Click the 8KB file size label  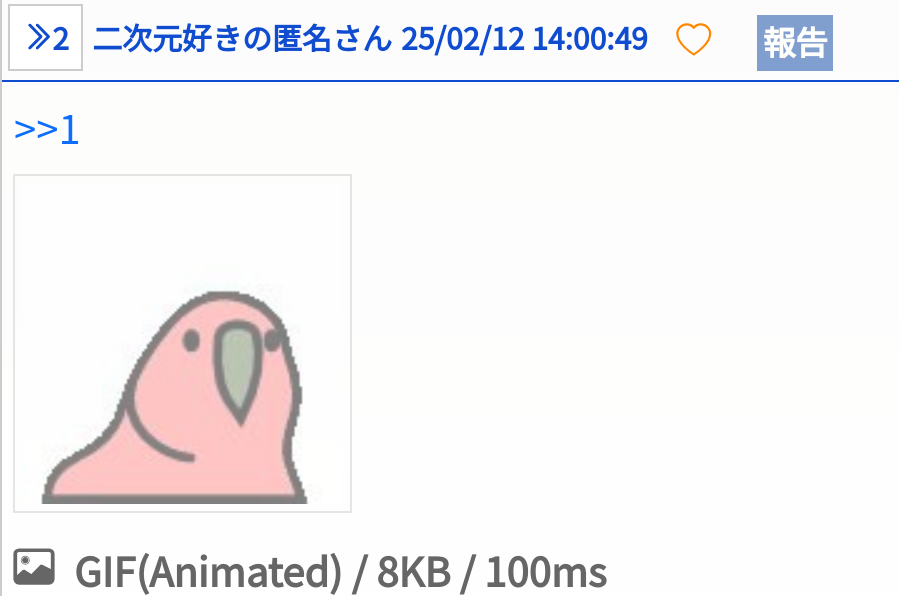pyautogui.click(x=414, y=572)
